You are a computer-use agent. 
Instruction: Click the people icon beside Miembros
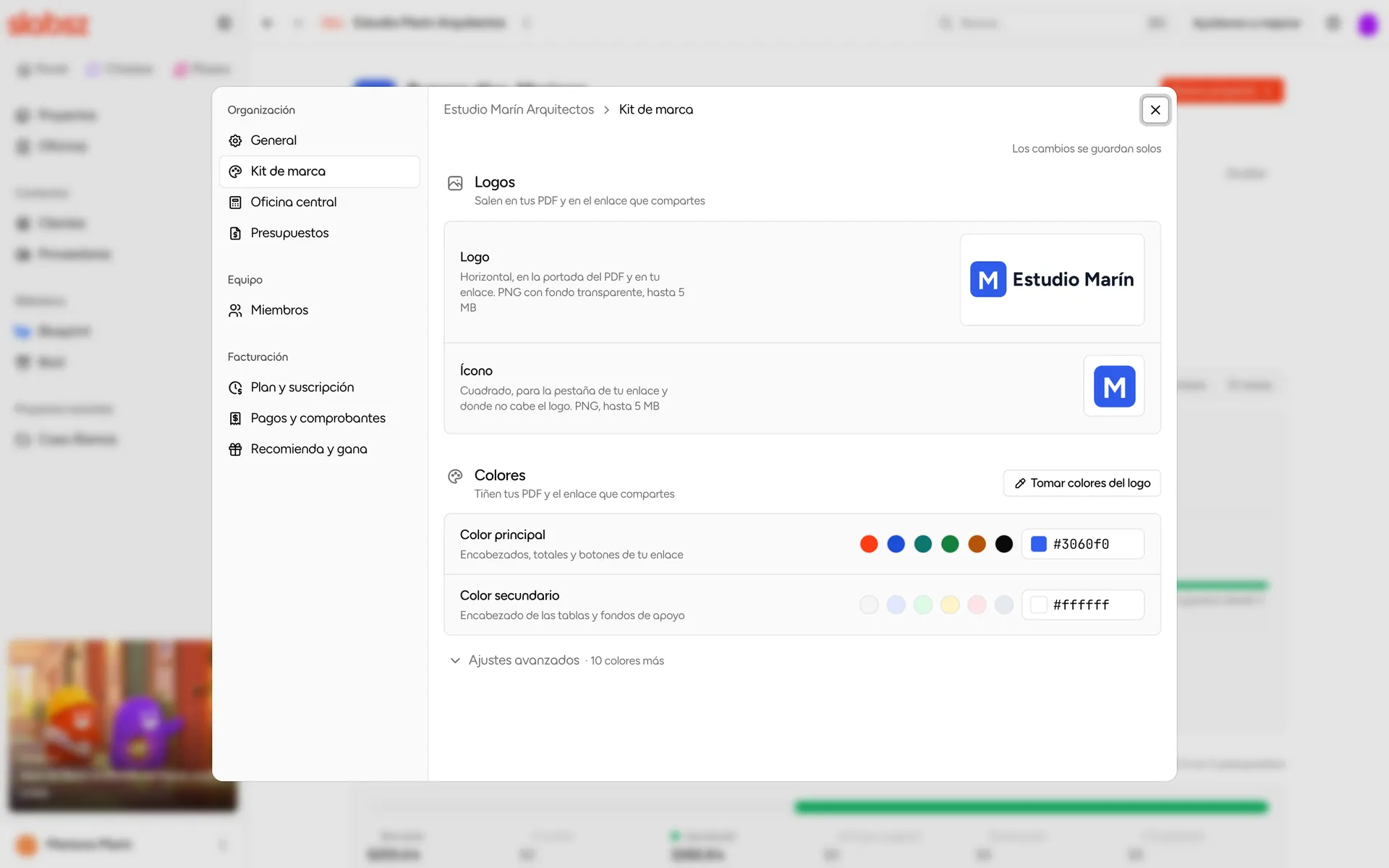(235, 310)
